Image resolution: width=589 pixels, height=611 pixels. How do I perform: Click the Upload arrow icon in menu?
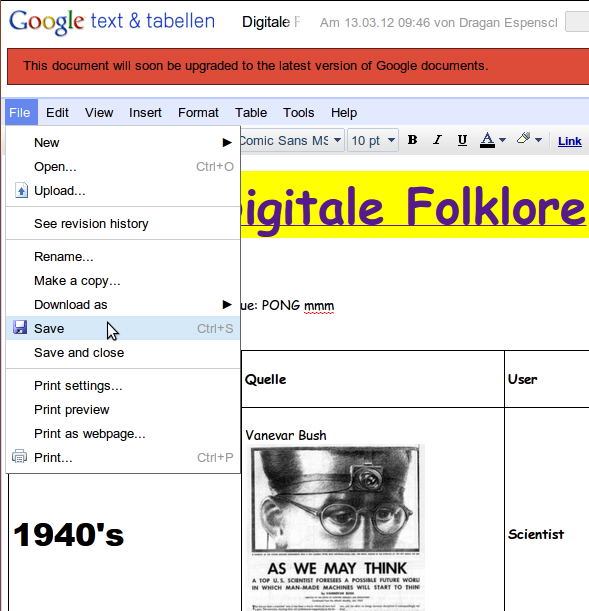21,190
